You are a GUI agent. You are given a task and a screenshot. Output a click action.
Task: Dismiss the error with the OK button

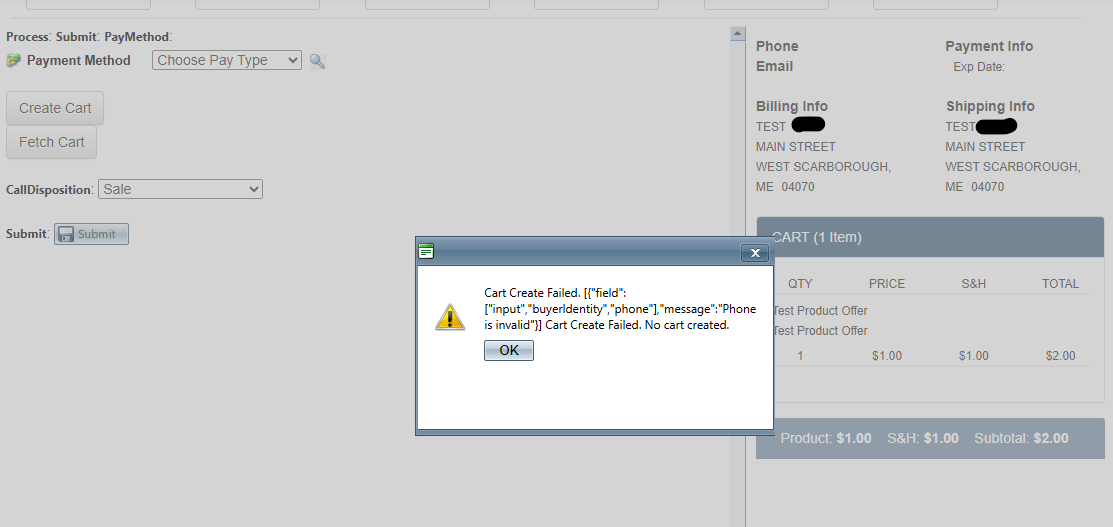(508, 350)
